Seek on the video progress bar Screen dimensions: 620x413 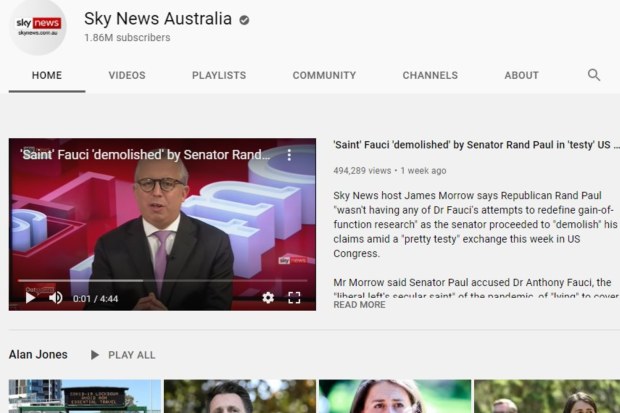coord(162,280)
